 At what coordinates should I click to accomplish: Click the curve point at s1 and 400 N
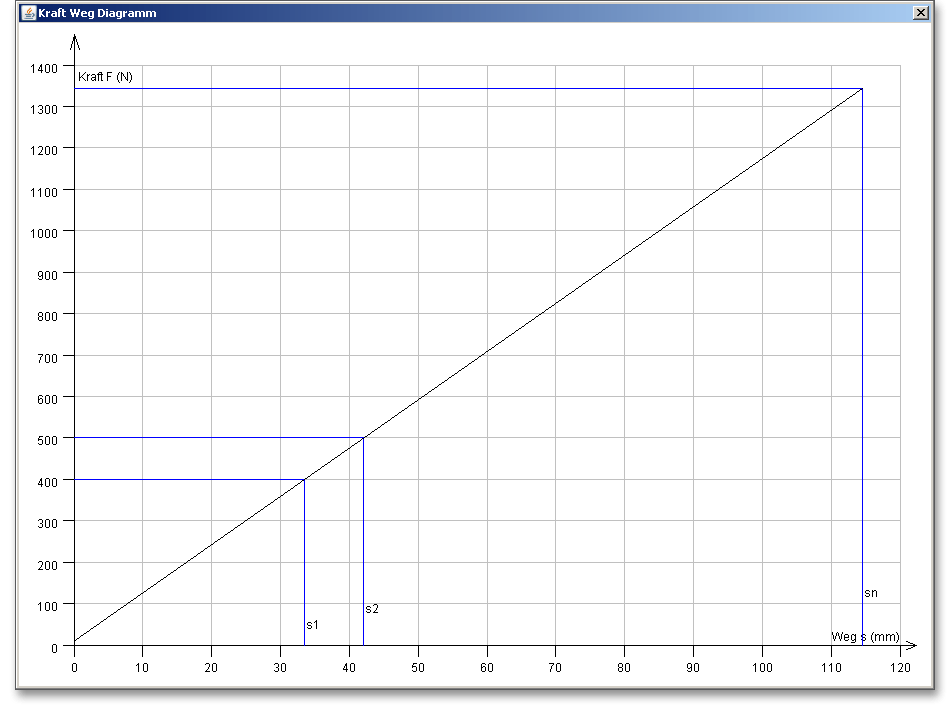pyautogui.click(x=304, y=480)
